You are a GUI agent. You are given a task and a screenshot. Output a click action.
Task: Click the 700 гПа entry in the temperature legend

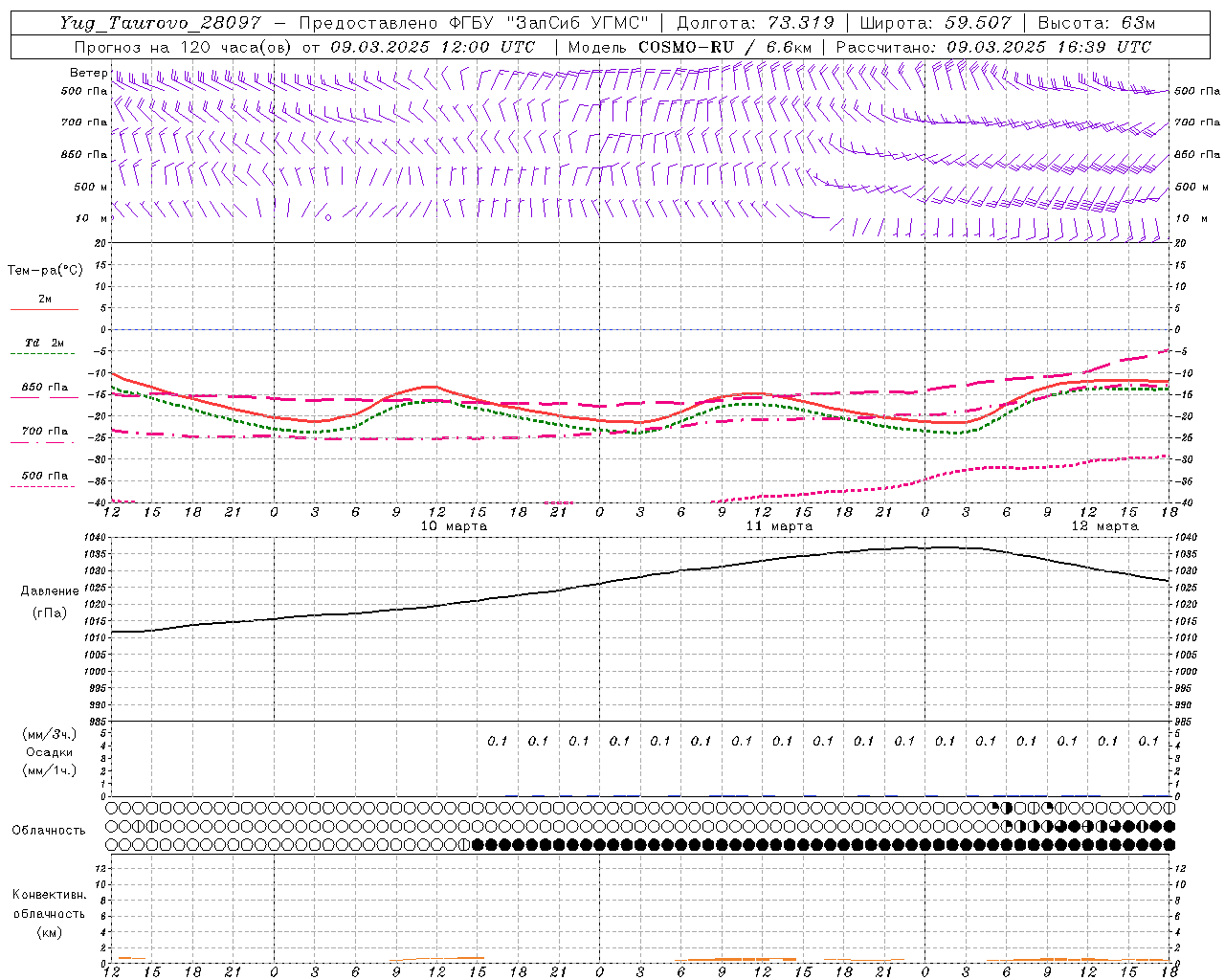(x=45, y=432)
